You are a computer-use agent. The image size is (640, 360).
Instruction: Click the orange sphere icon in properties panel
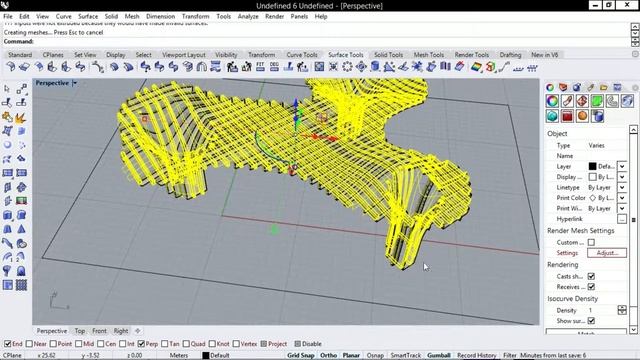582,116
